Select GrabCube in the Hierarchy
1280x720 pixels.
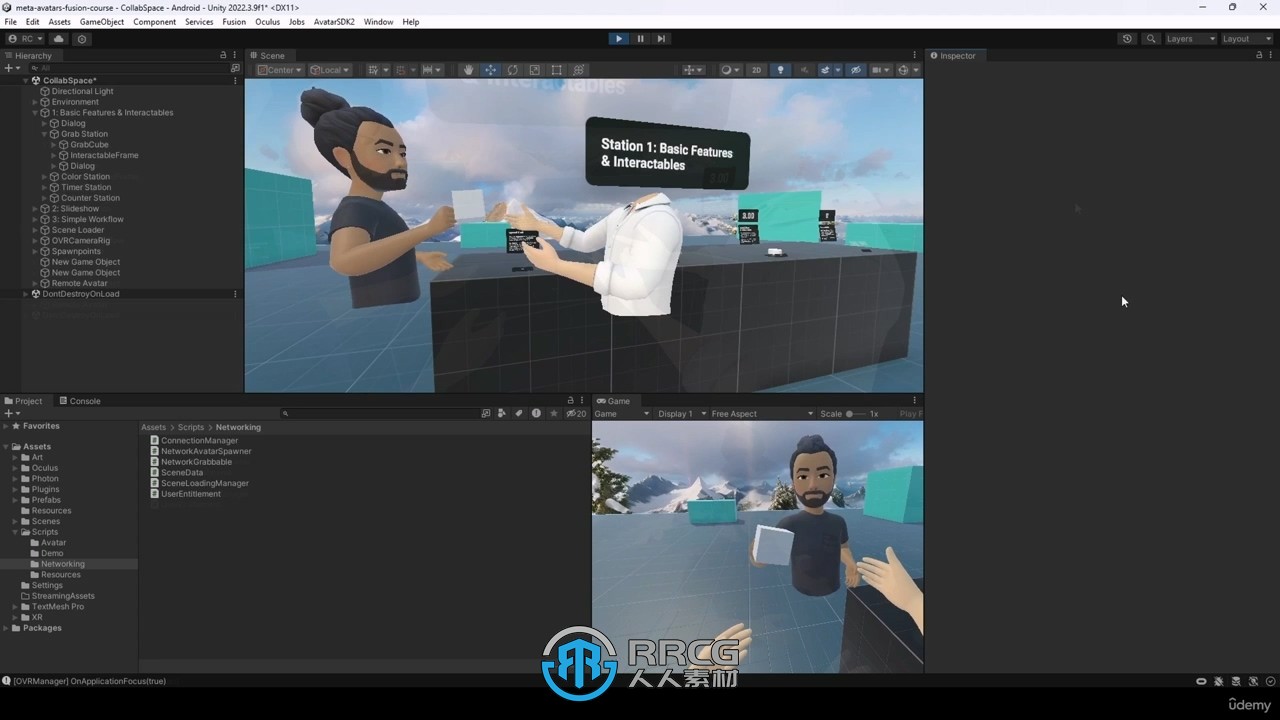point(89,145)
